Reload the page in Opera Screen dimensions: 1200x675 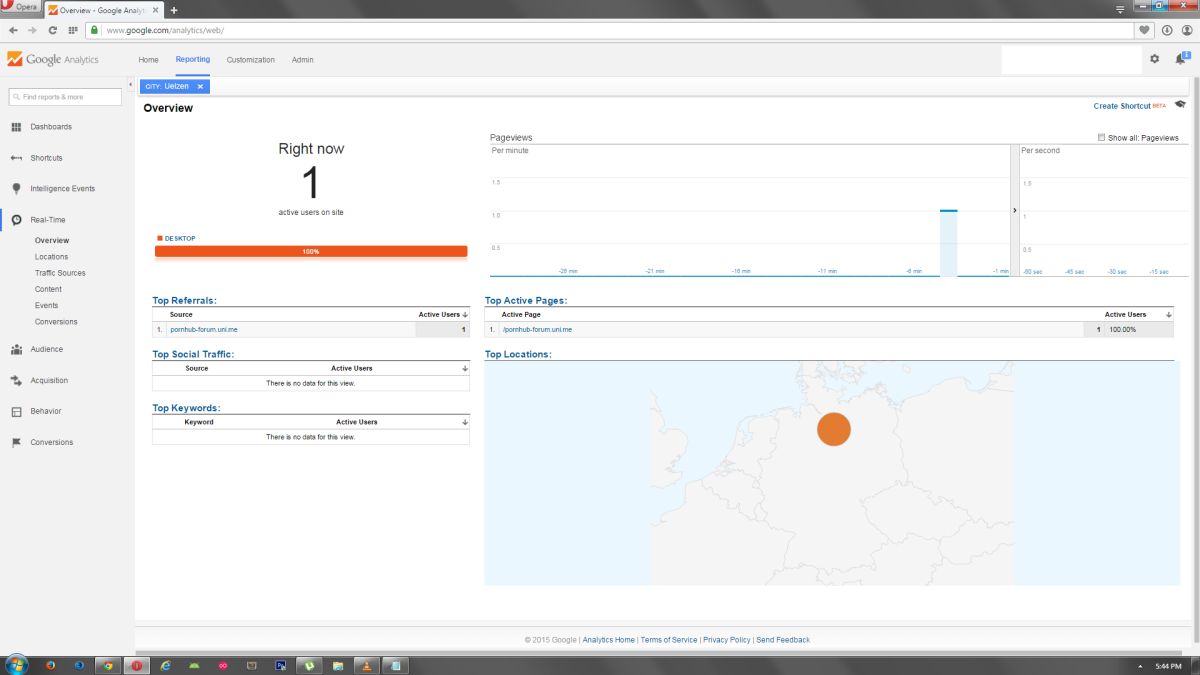click(52, 30)
